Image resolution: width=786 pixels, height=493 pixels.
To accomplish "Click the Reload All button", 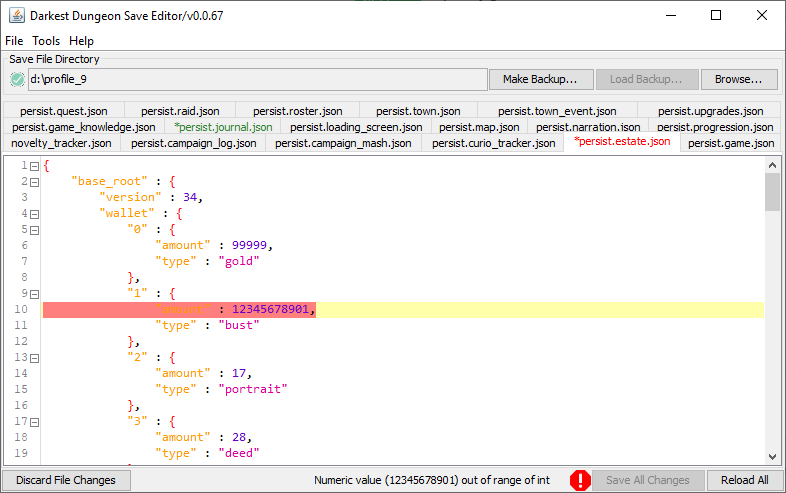I will 745,480.
